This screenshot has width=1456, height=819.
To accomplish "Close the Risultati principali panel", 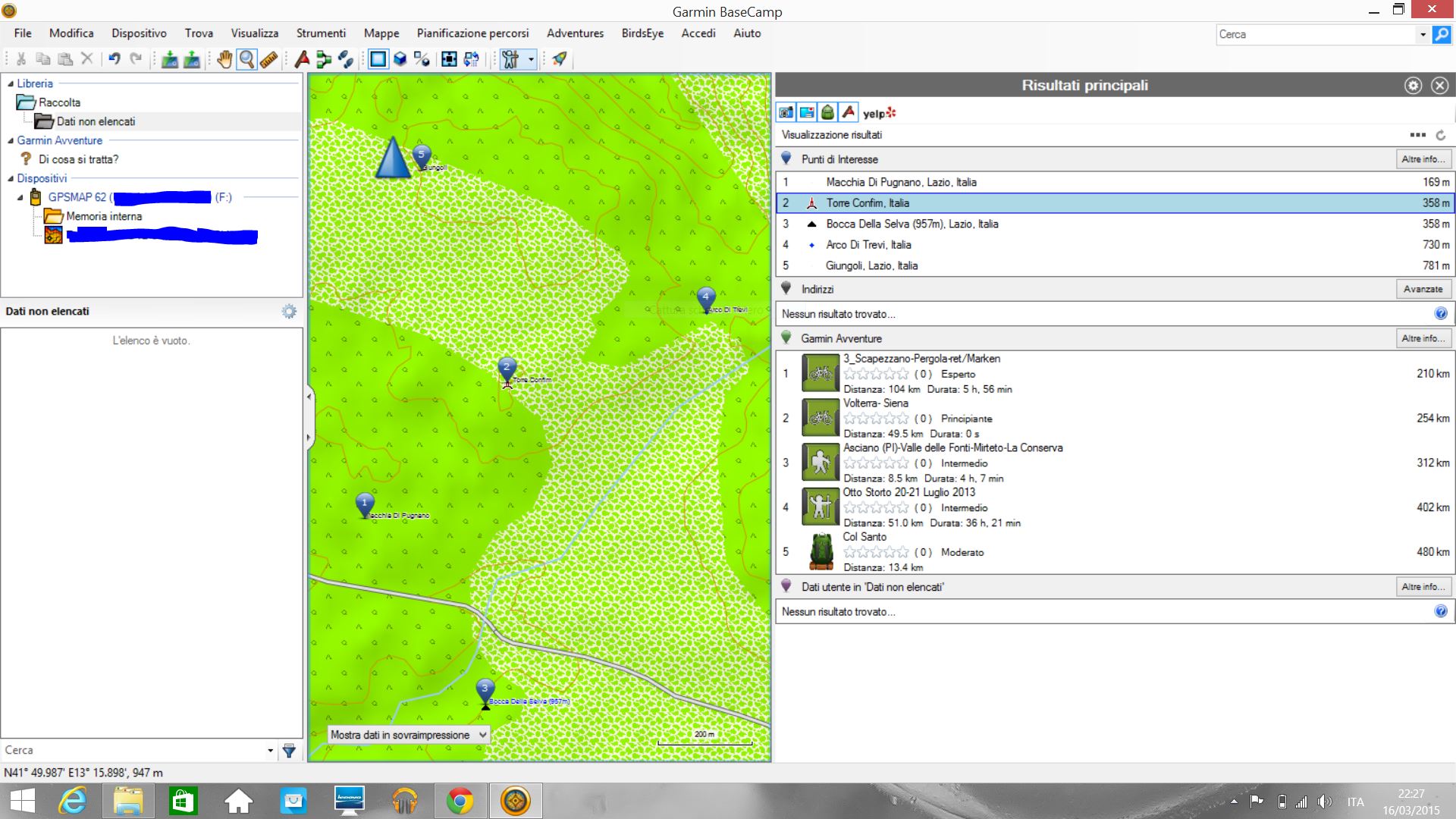I will [1440, 86].
